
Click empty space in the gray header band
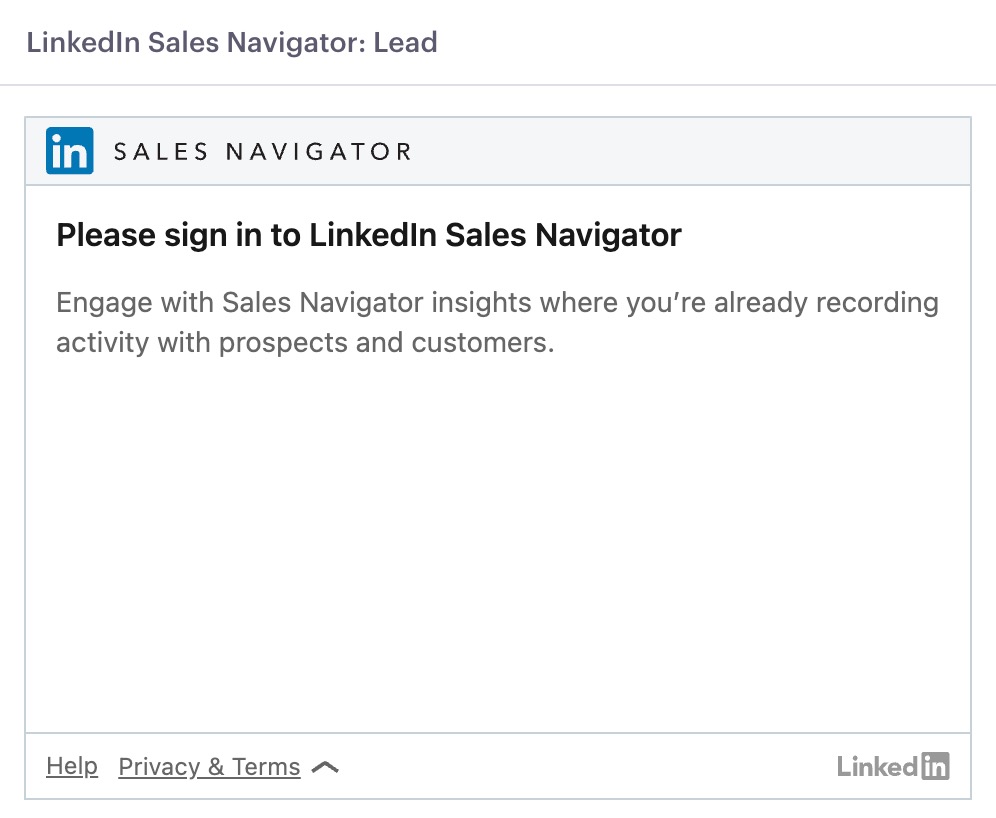pyautogui.click(x=686, y=151)
